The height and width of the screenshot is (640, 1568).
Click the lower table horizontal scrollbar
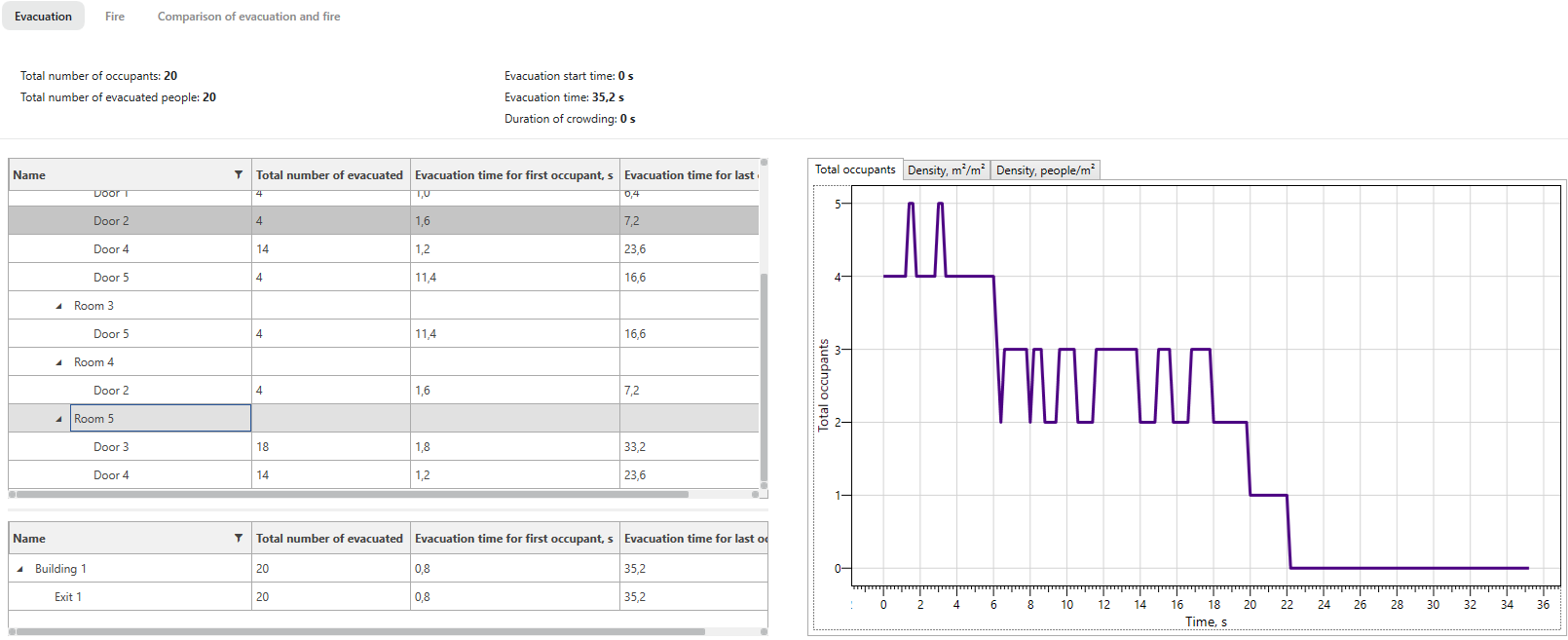click(360, 632)
